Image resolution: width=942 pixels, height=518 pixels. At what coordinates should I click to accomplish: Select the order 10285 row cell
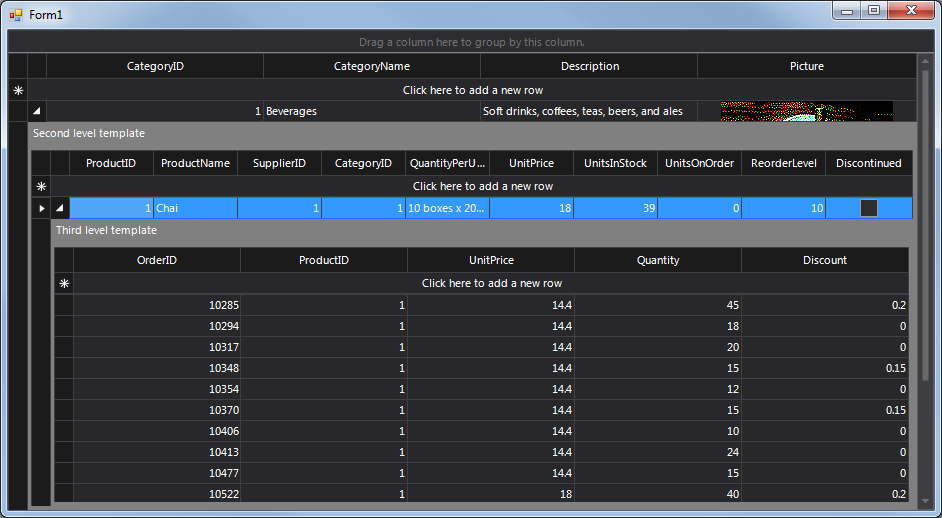(157, 305)
